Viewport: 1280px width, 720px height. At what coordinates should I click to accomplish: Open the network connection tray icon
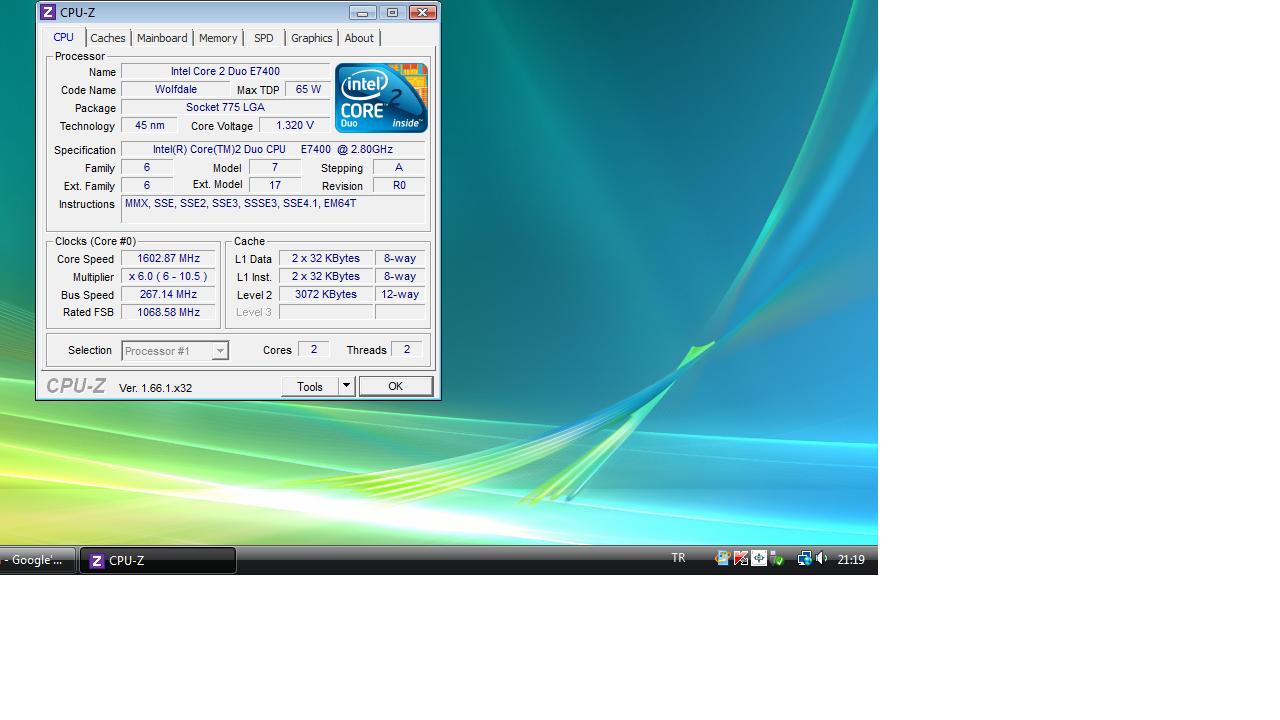point(803,559)
